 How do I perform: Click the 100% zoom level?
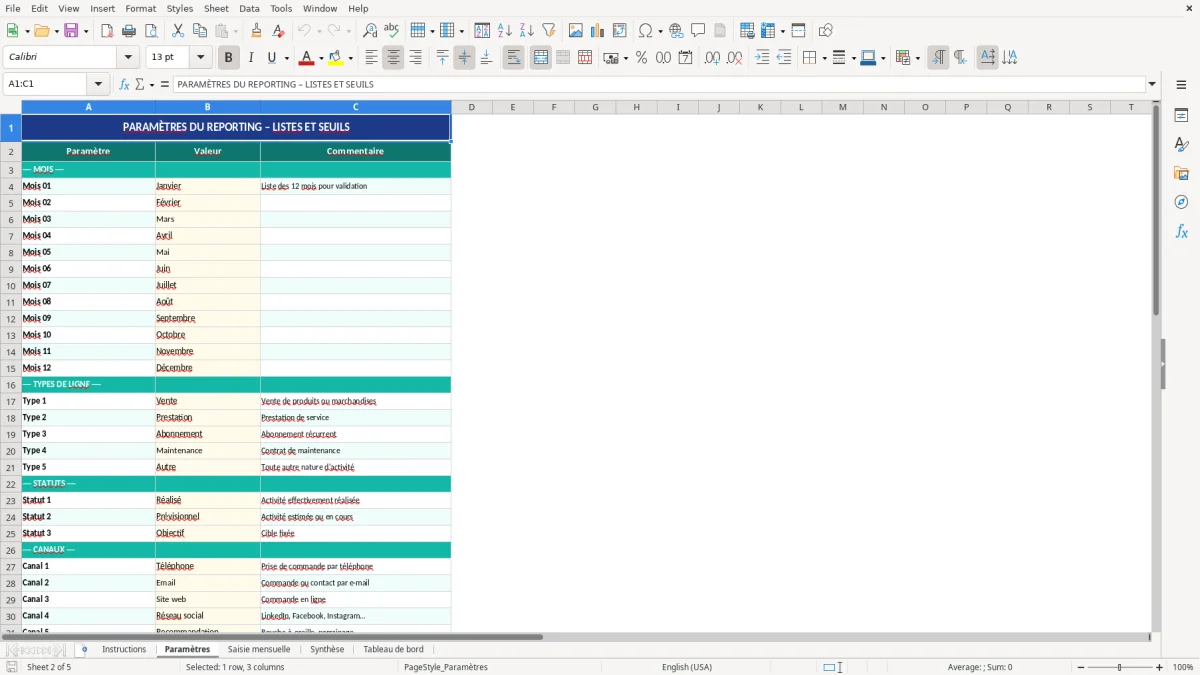point(1183,667)
